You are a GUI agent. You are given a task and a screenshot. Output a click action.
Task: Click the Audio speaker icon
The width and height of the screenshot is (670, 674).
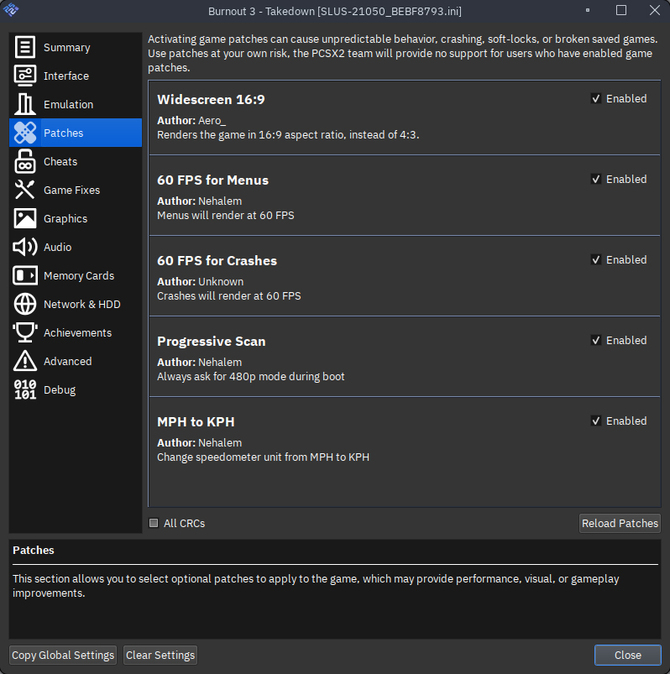(x=25, y=247)
